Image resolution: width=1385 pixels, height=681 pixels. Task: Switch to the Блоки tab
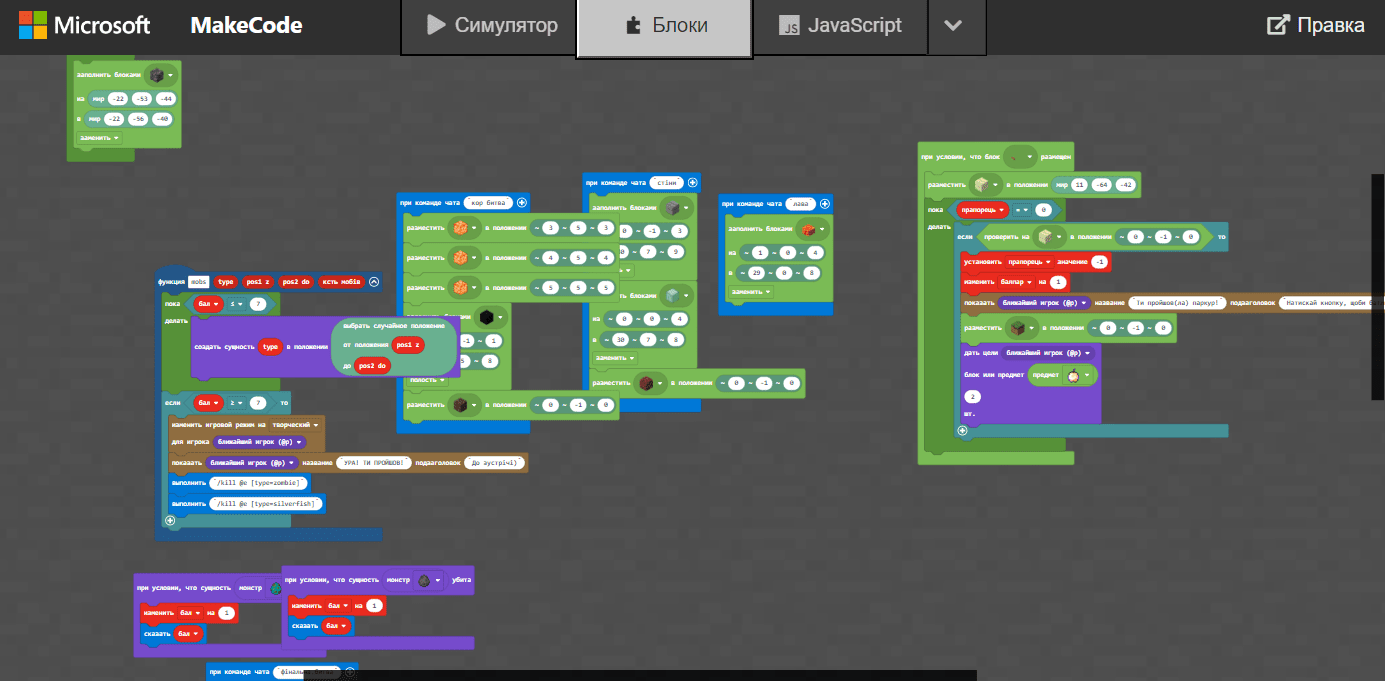664,26
